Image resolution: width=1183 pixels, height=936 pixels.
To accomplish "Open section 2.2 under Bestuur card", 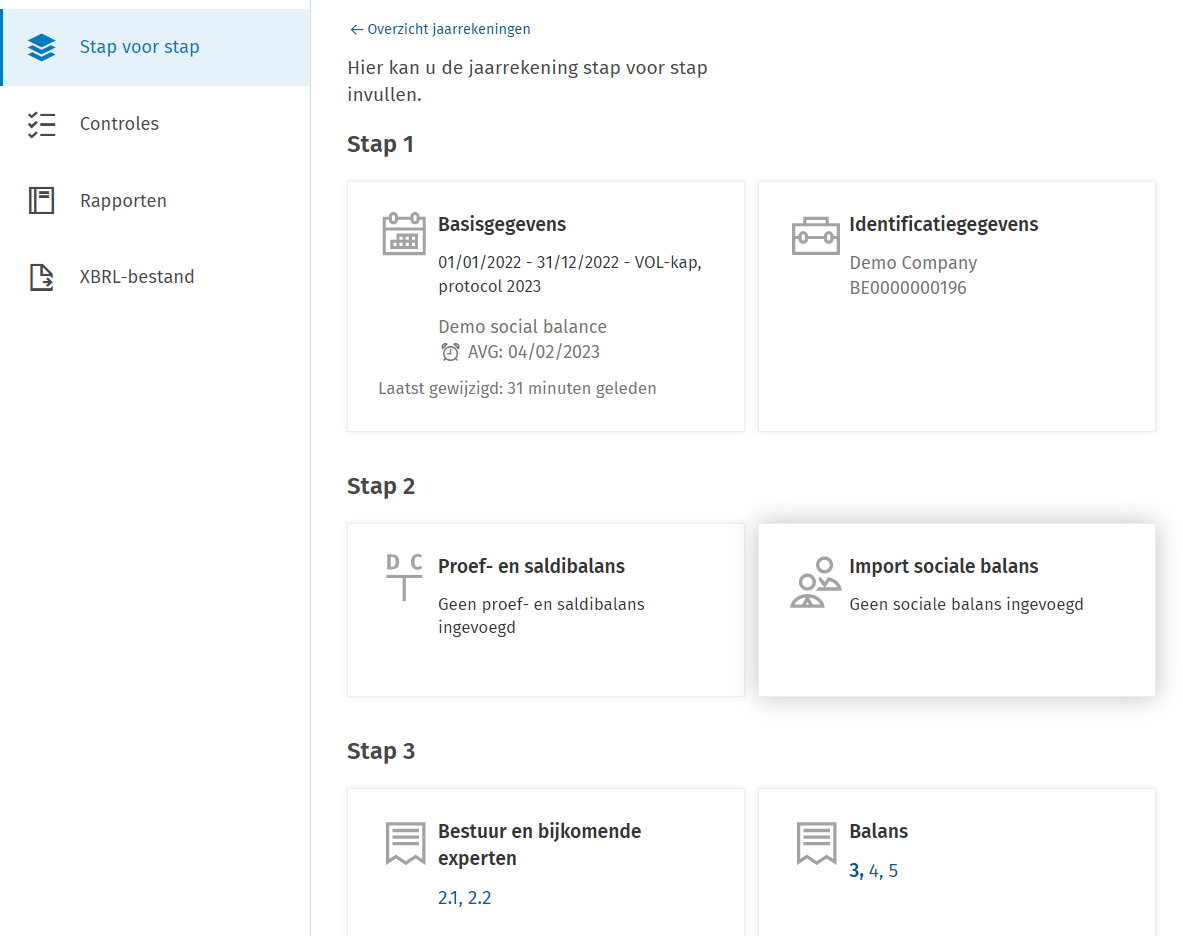I will [x=479, y=898].
